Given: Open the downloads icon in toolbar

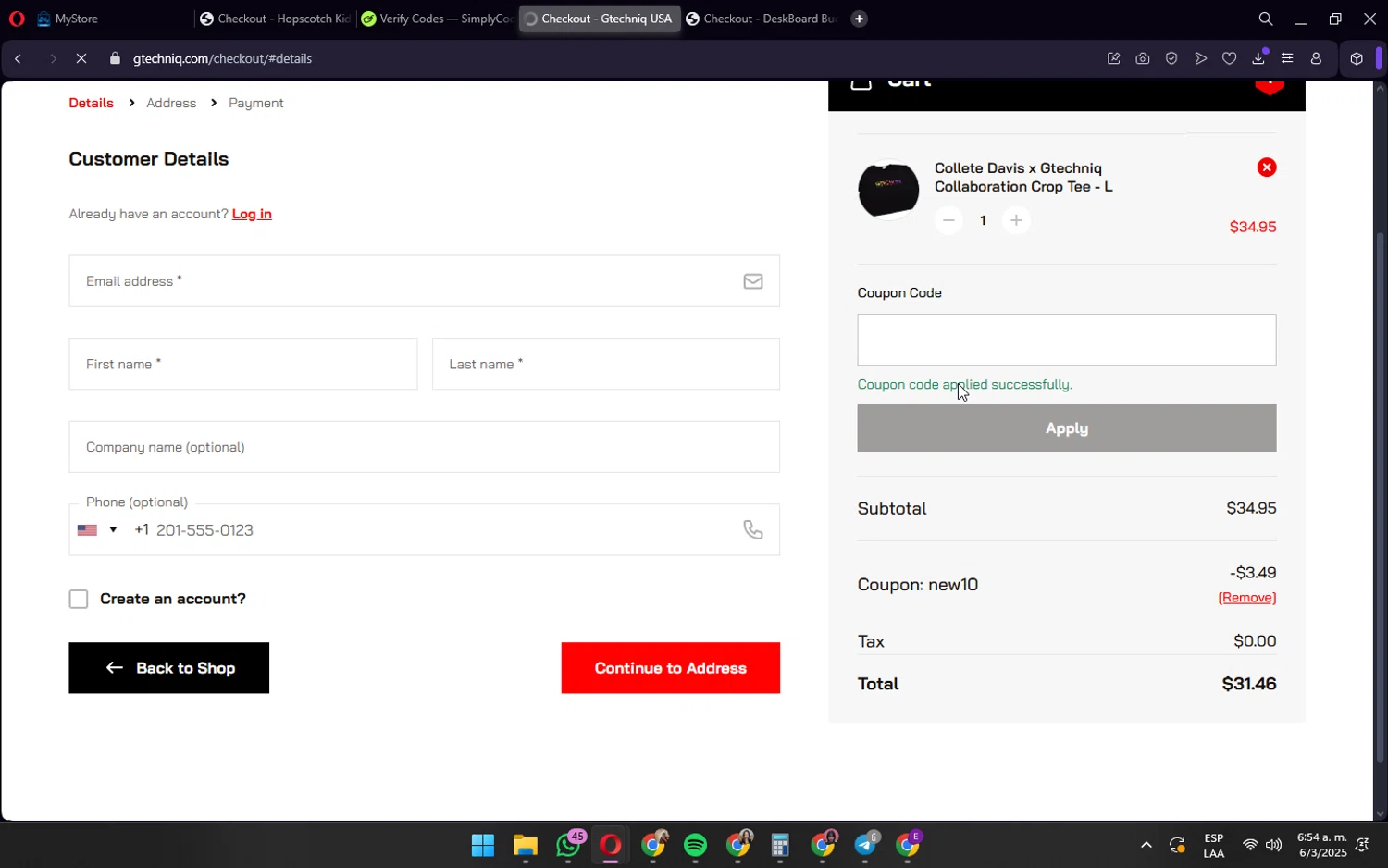Looking at the screenshot, I should pos(1258,58).
